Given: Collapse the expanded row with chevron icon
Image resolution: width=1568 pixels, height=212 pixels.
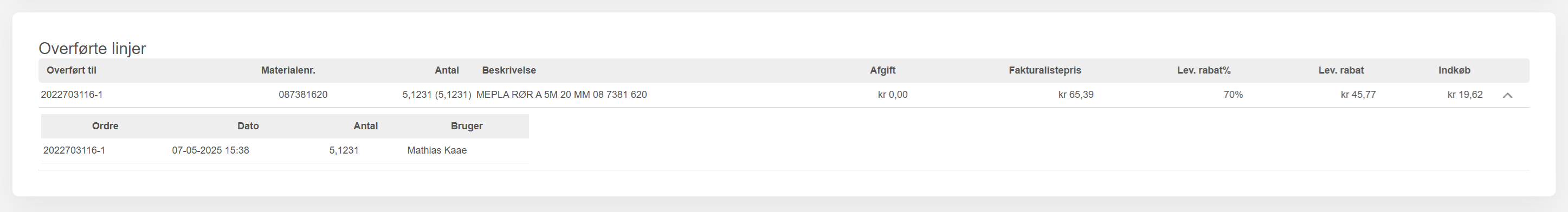Looking at the screenshot, I should pos(1507,95).
